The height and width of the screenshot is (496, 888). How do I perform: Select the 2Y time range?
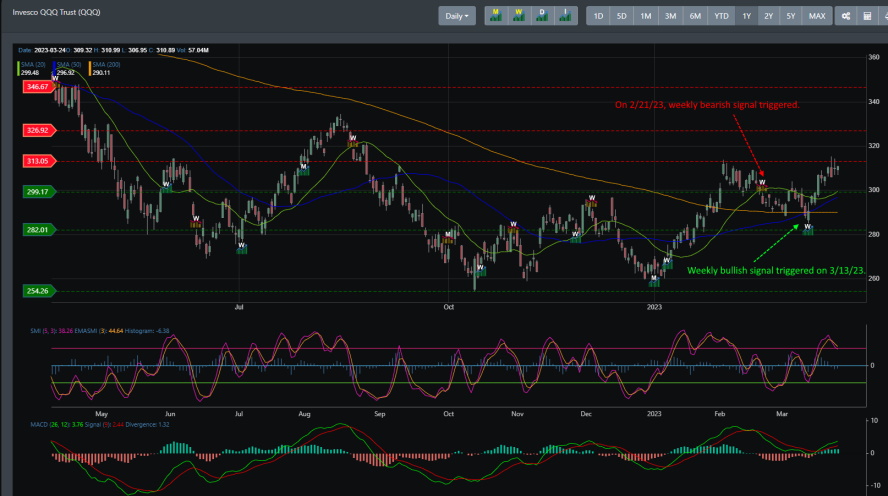(x=769, y=16)
